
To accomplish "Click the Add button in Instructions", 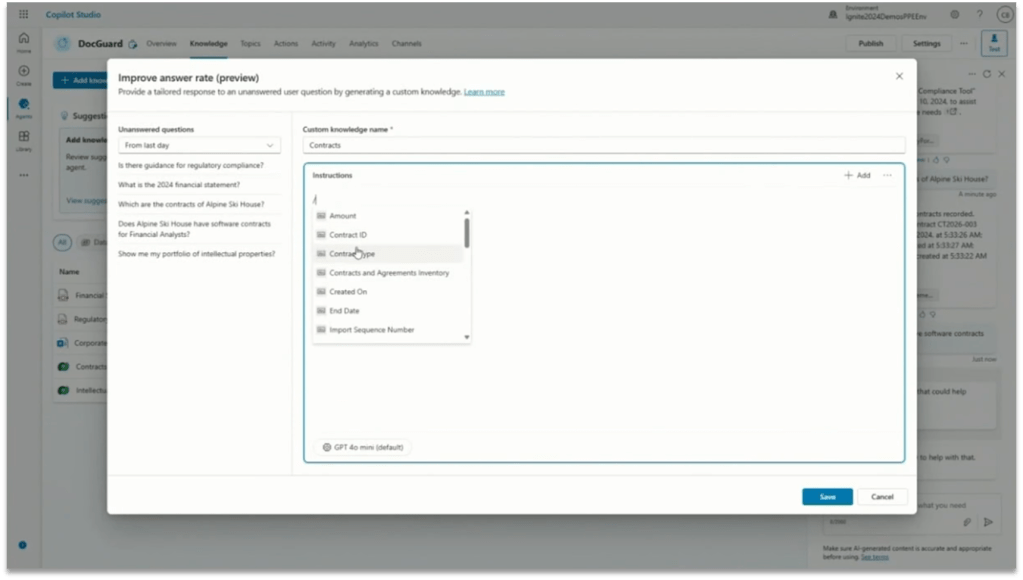I will click(857, 175).
